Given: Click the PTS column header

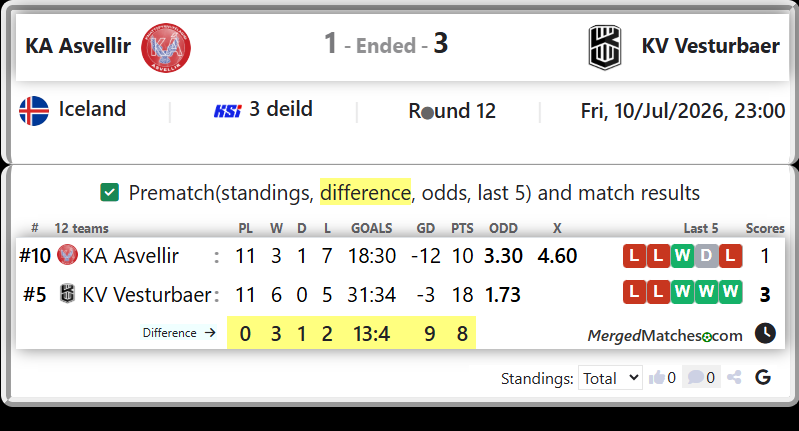Looking at the screenshot, I should click(x=462, y=228).
